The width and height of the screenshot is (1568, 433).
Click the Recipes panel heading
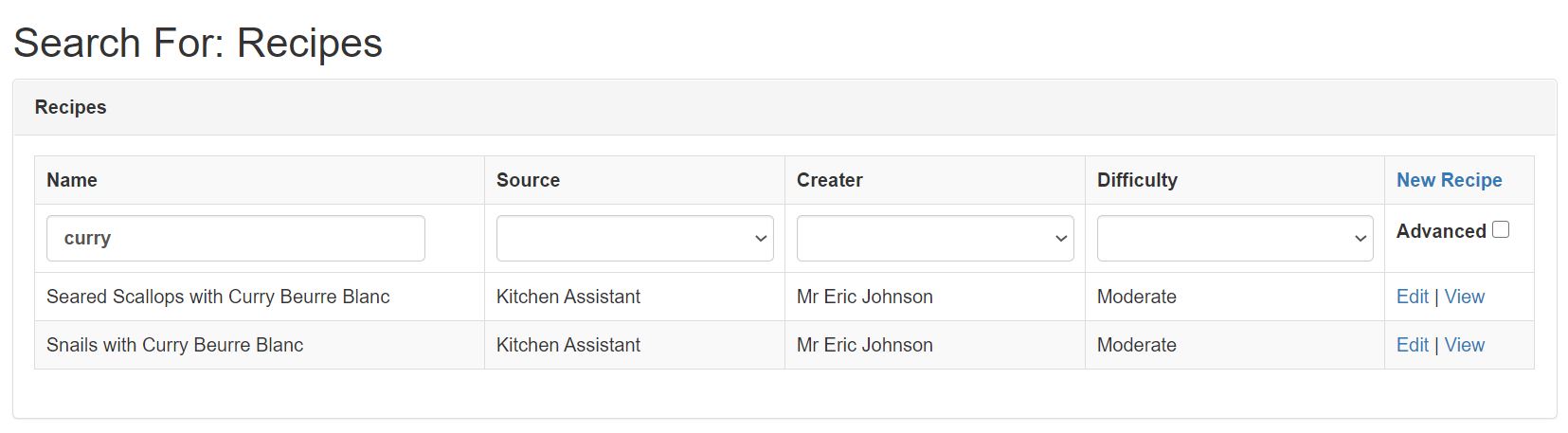pyautogui.click(x=71, y=107)
